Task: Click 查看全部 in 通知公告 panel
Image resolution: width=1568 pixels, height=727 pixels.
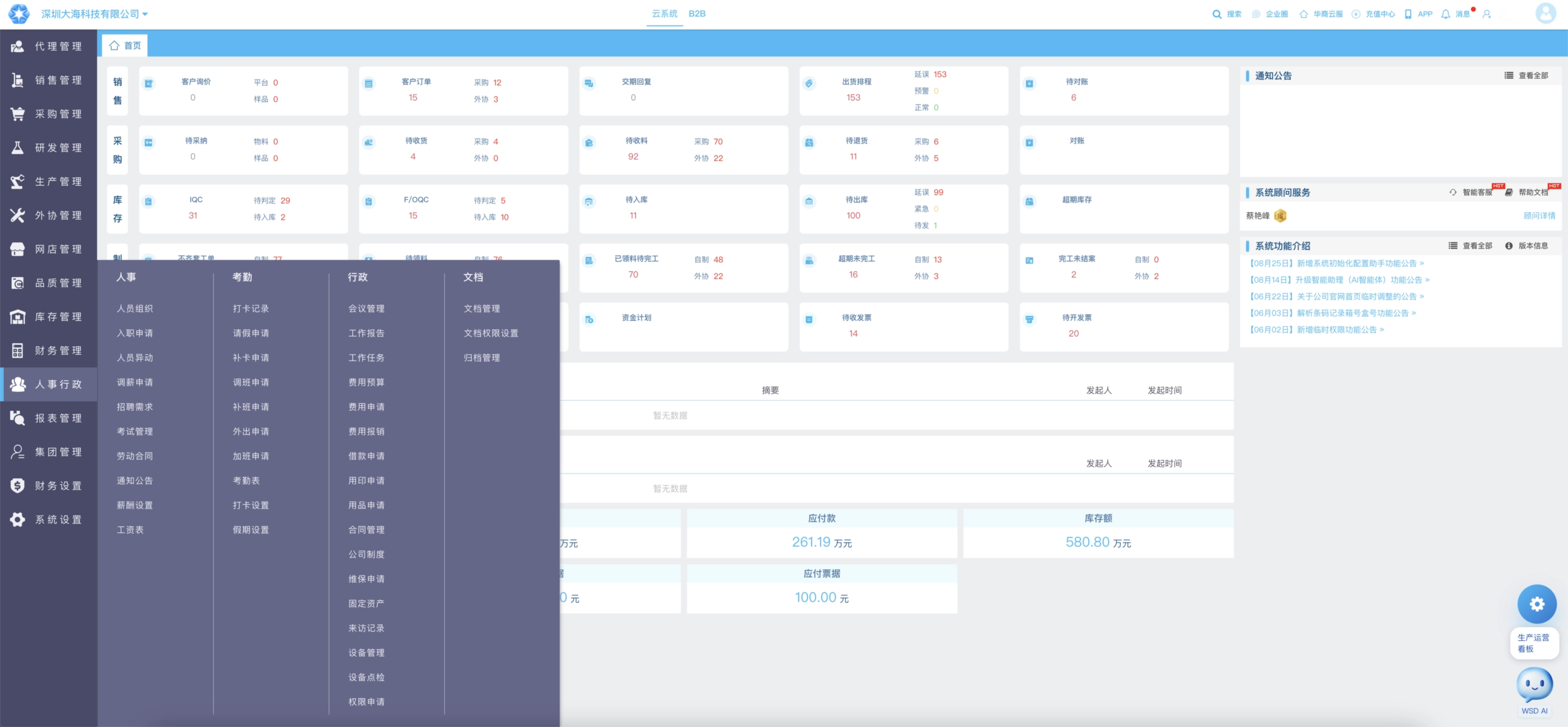Action: pyautogui.click(x=1526, y=76)
